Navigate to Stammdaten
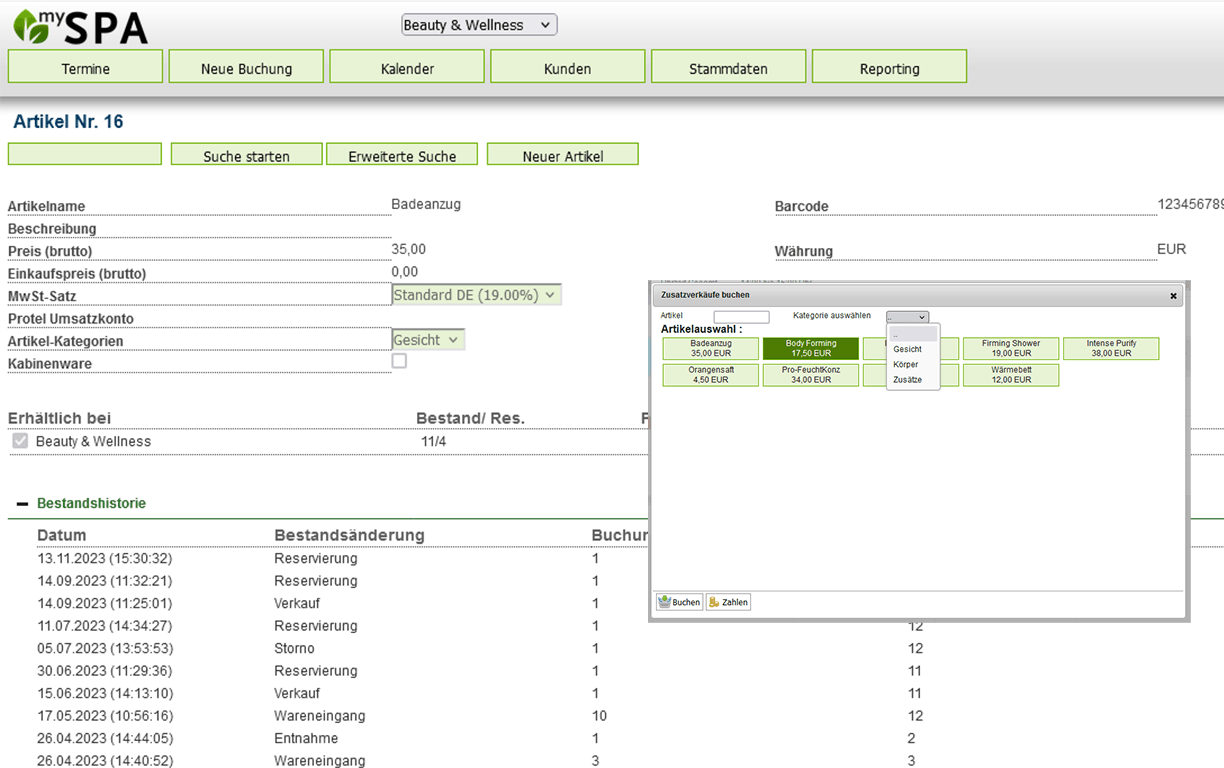Image resolution: width=1224 pixels, height=768 pixels. [x=728, y=66]
